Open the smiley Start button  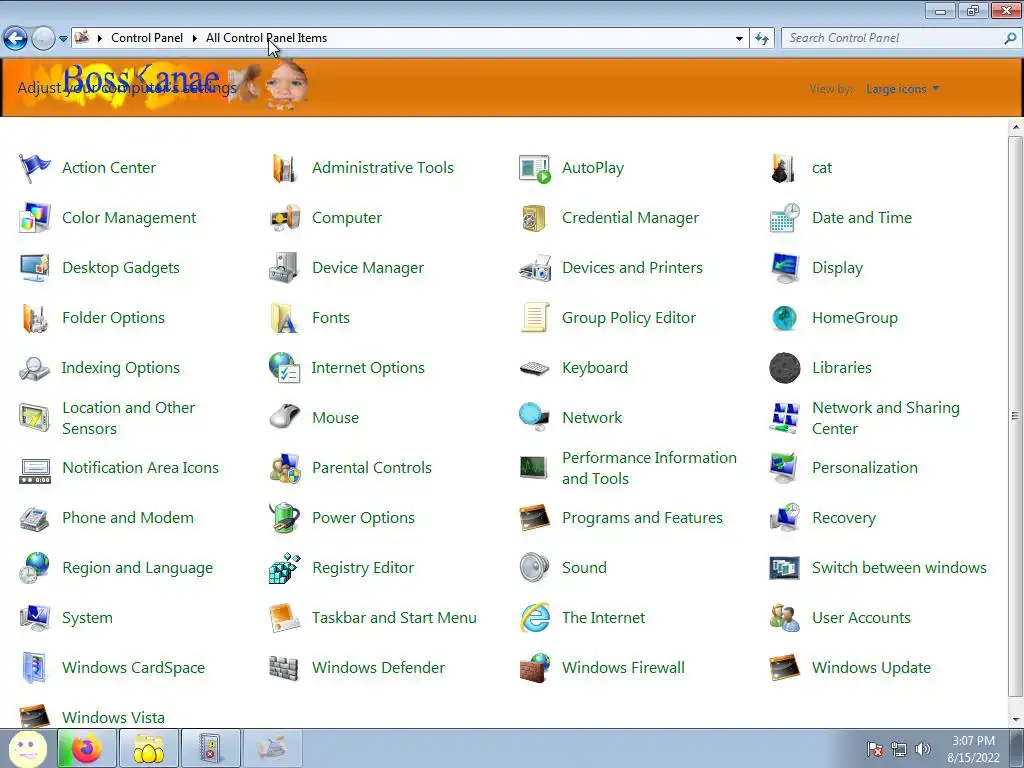coord(27,748)
